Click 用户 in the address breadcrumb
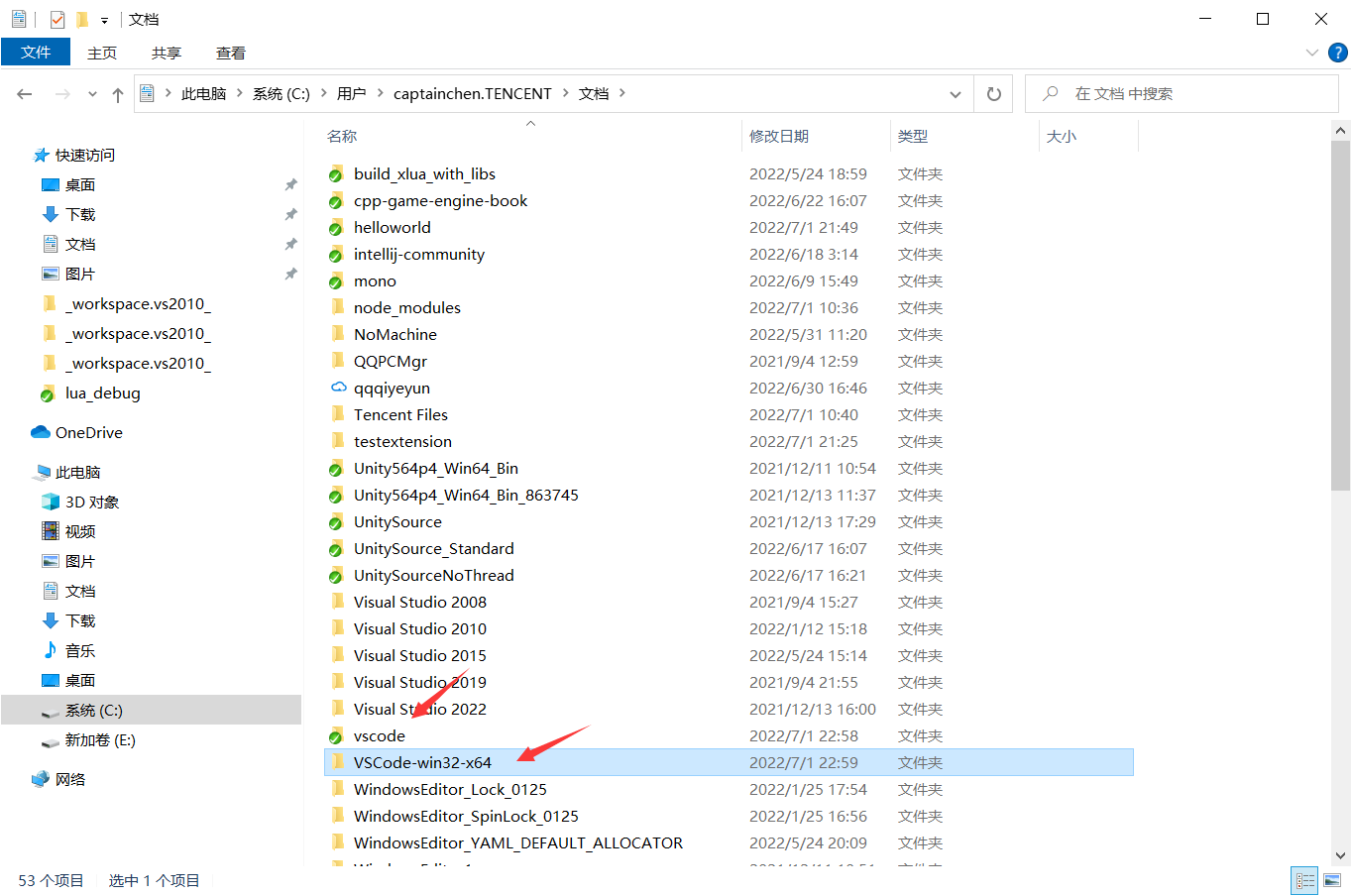This screenshot has width=1352, height=896. pyautogui.click(x=351, y=94)
